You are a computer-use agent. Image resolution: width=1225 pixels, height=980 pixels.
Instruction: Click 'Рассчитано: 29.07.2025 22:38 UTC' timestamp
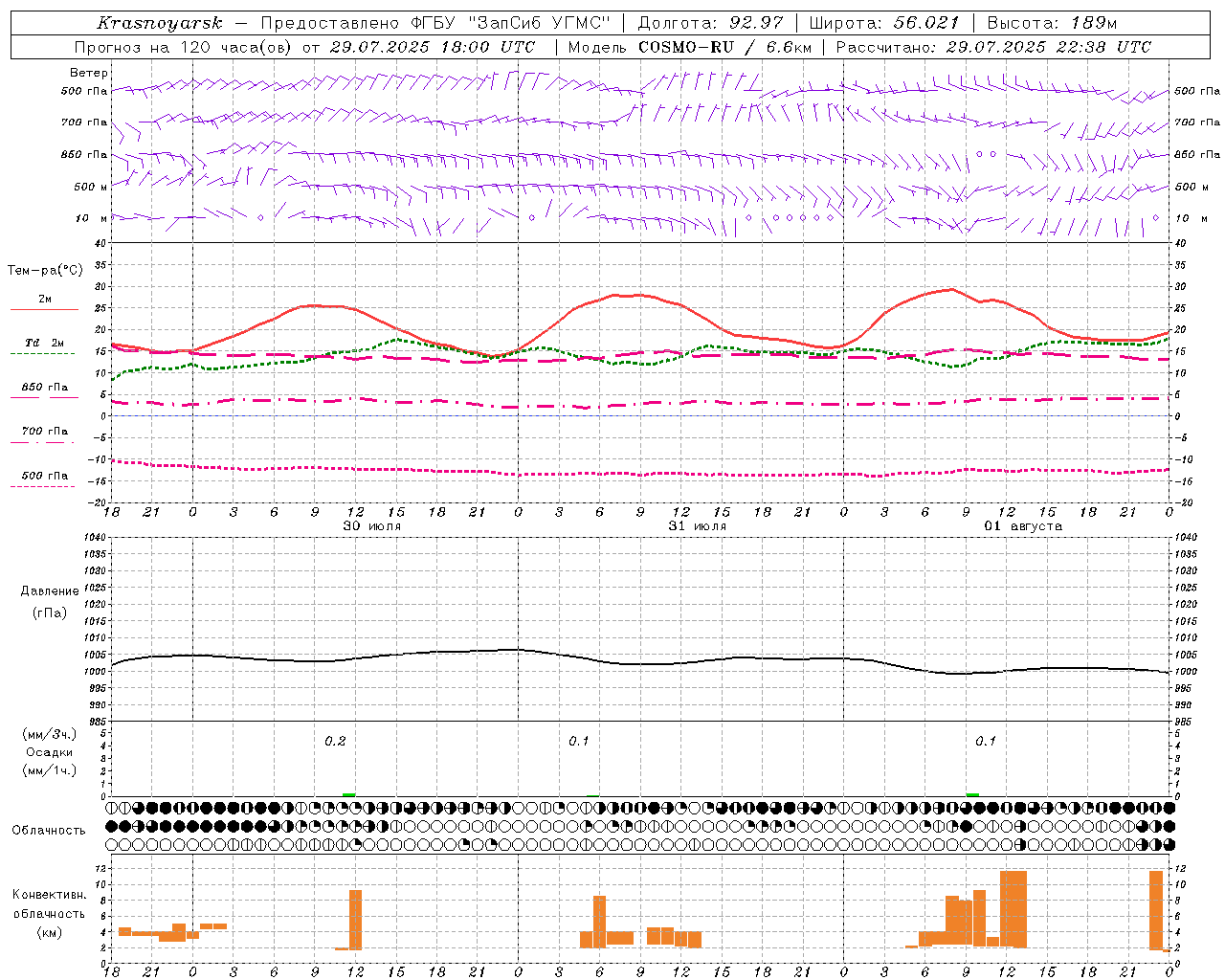click(x=993, y=47)
